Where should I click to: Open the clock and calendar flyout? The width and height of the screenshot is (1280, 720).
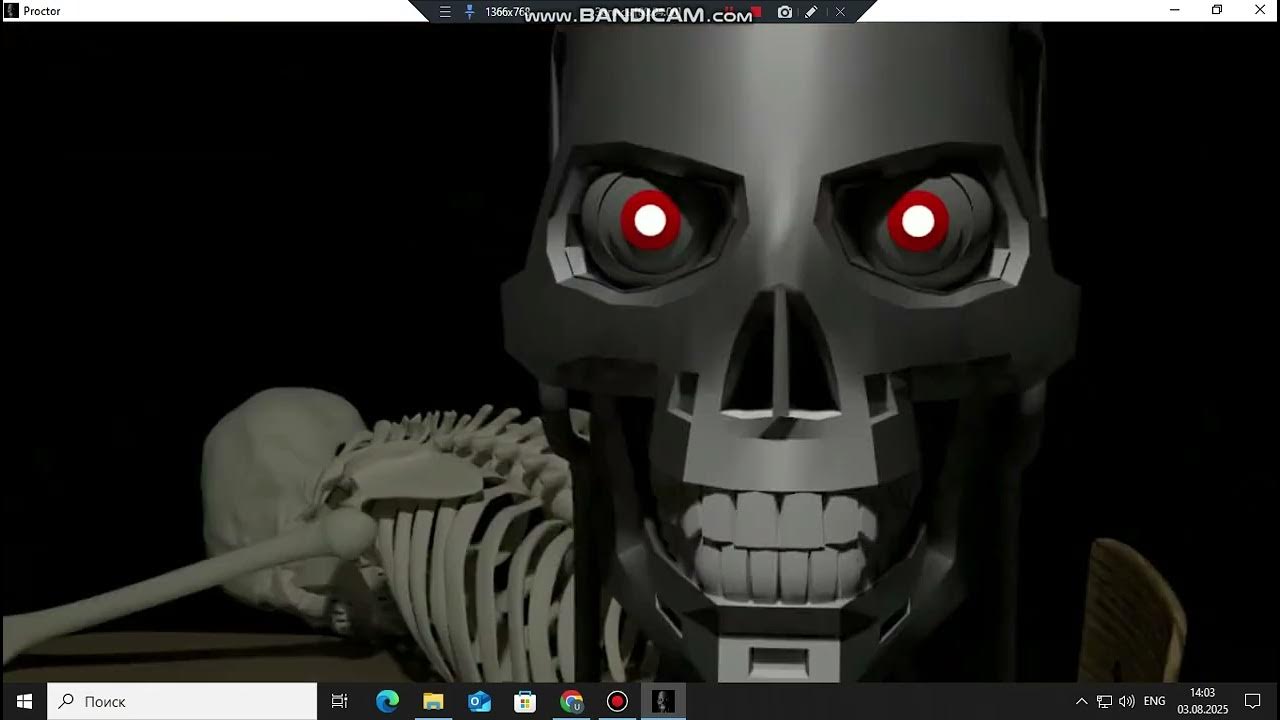[x=1202, y=701]
